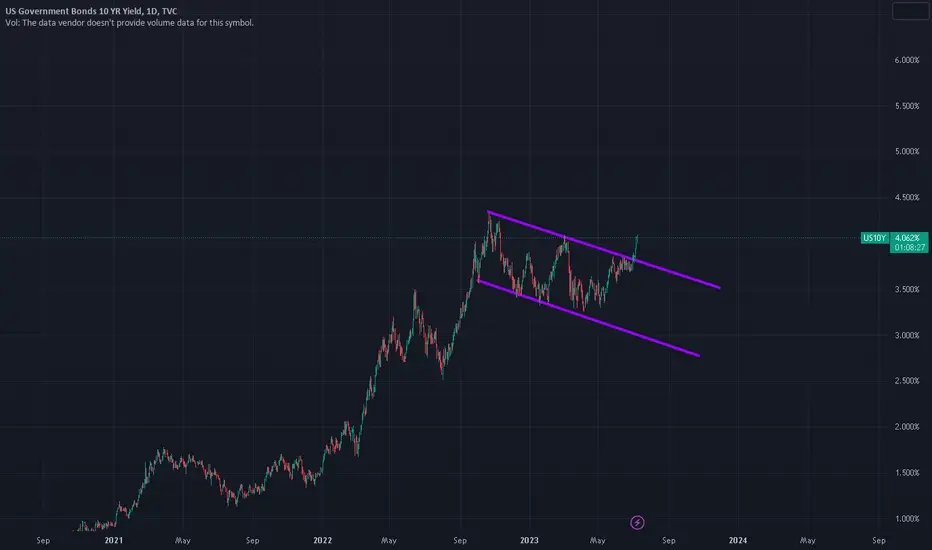Screen dimensions: 932x550
Task: Select the upper purple channel trendline
Action: click(603, 250)
